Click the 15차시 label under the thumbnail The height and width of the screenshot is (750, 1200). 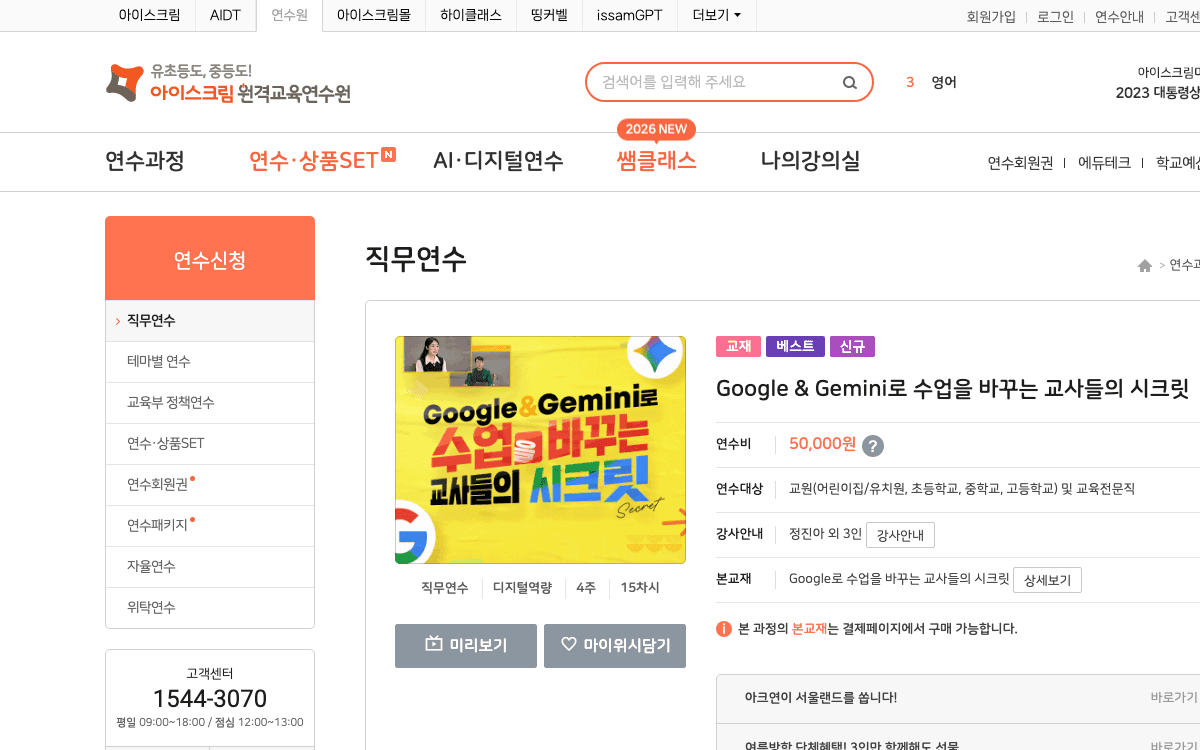coord(640,588)
